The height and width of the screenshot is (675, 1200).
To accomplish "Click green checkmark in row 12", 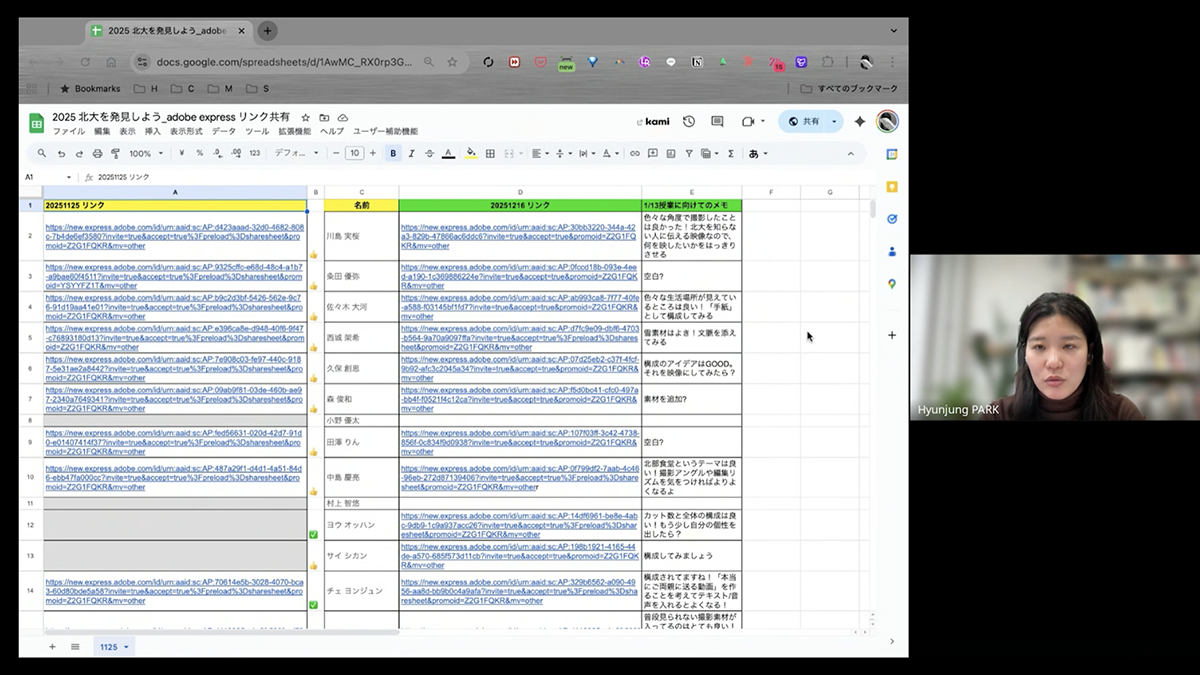I will [313, 535].
